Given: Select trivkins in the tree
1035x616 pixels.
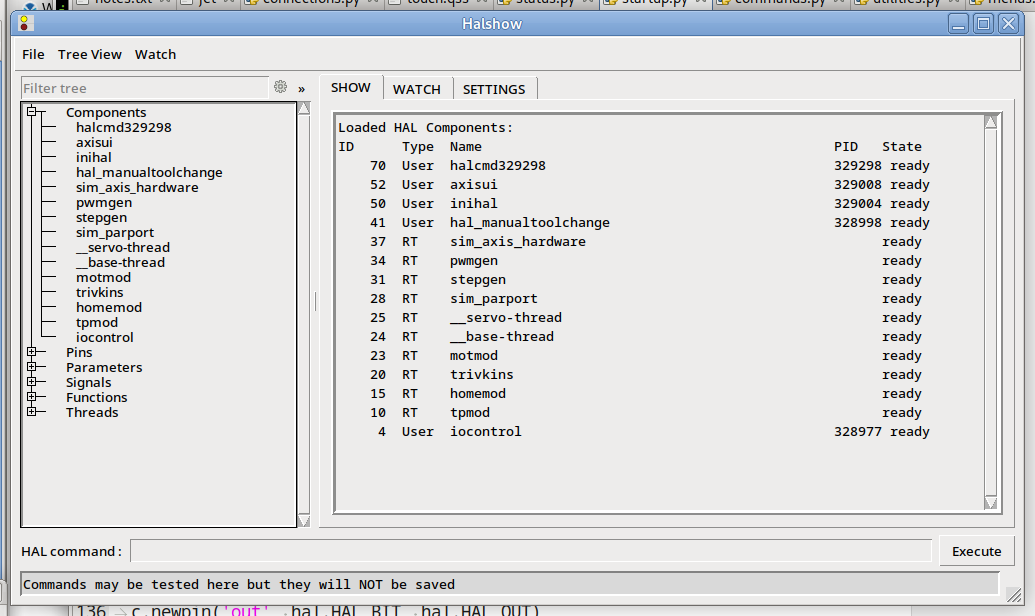Looking at the screenshot, I should tap(100, 292).
